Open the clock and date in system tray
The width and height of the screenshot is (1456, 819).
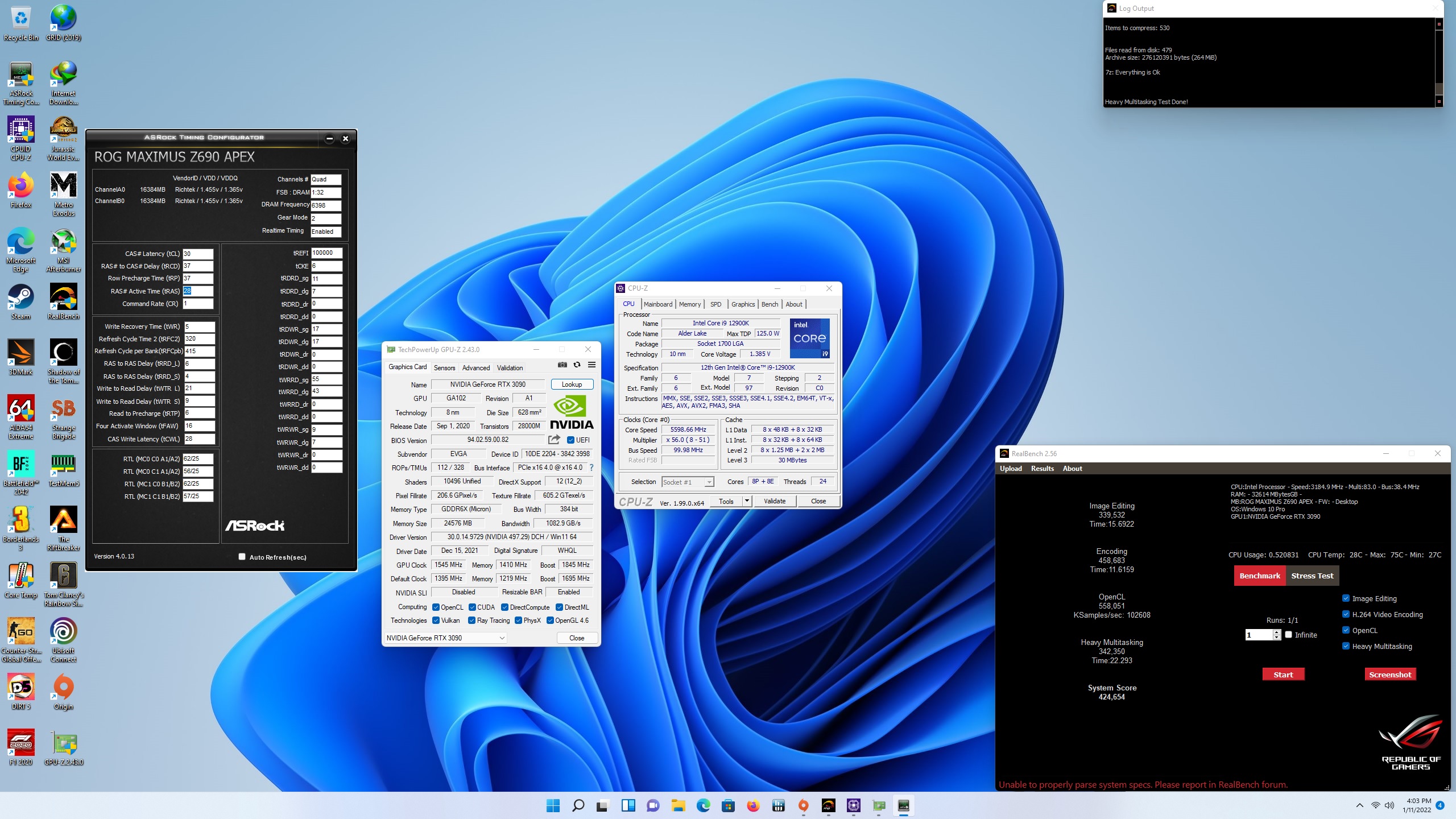[x=1416, y=805]
